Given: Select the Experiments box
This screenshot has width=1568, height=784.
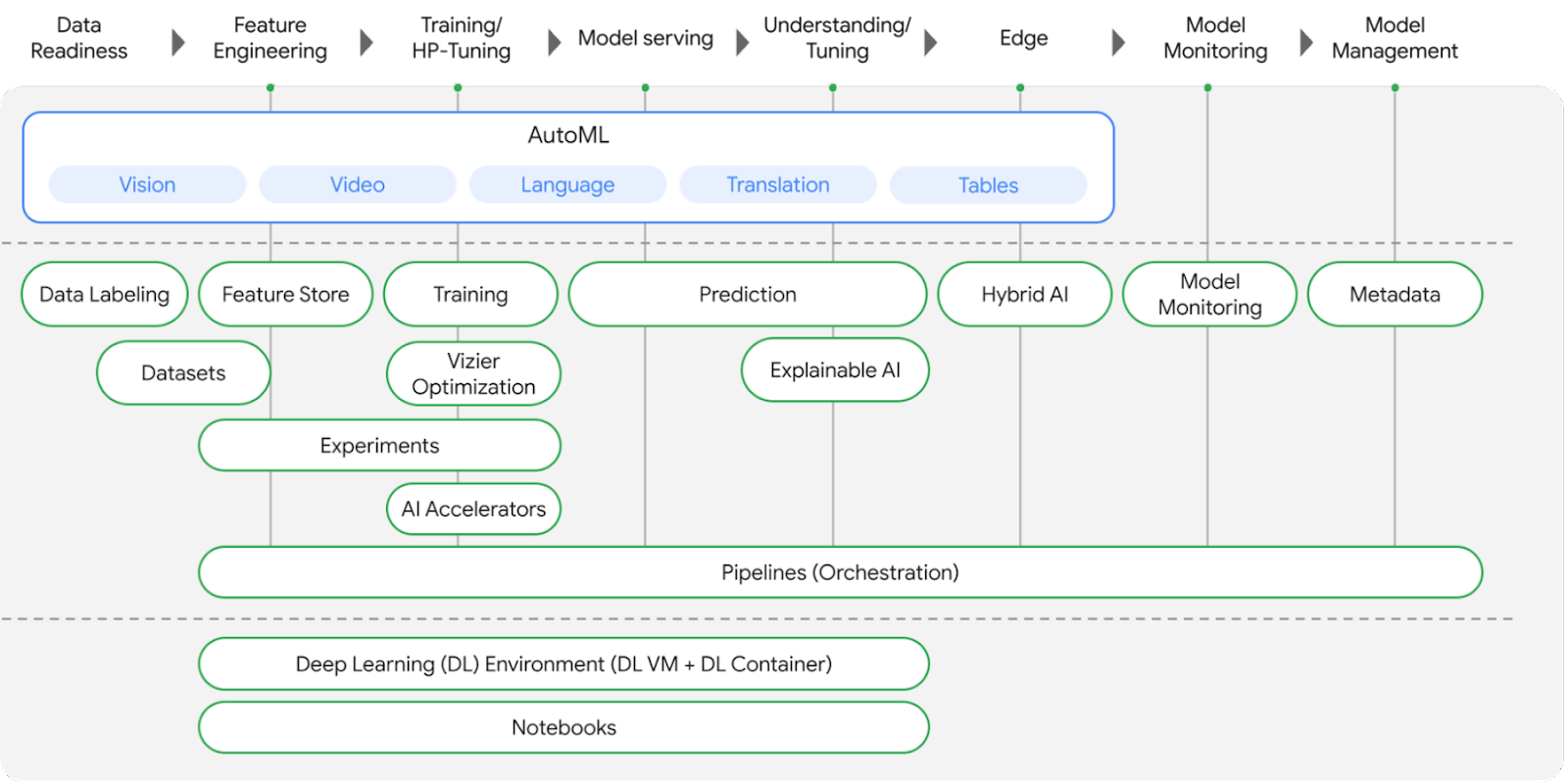Looking at the screenshot, I should pyautogui.click(x=379, y=445).
